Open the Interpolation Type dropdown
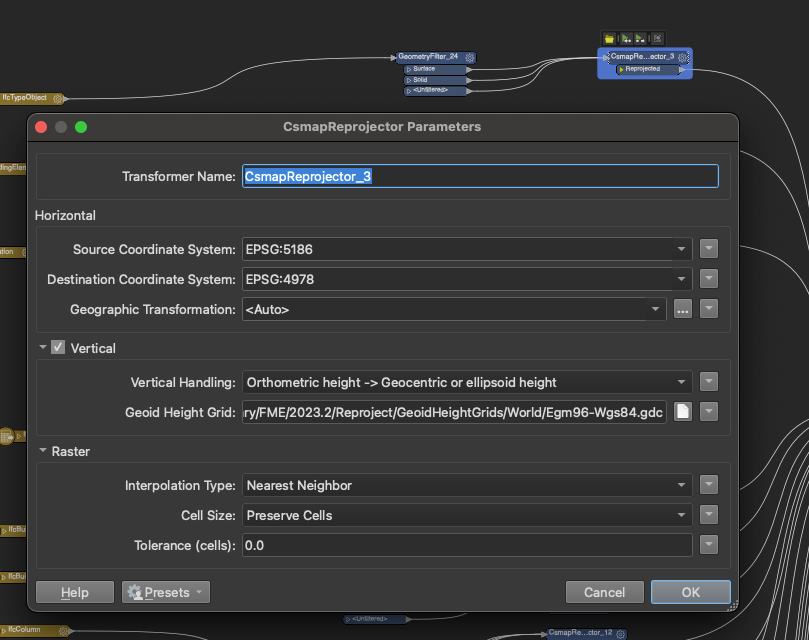Image resolution: width=809 pixels, height=640 pixels. coord(681,485)
